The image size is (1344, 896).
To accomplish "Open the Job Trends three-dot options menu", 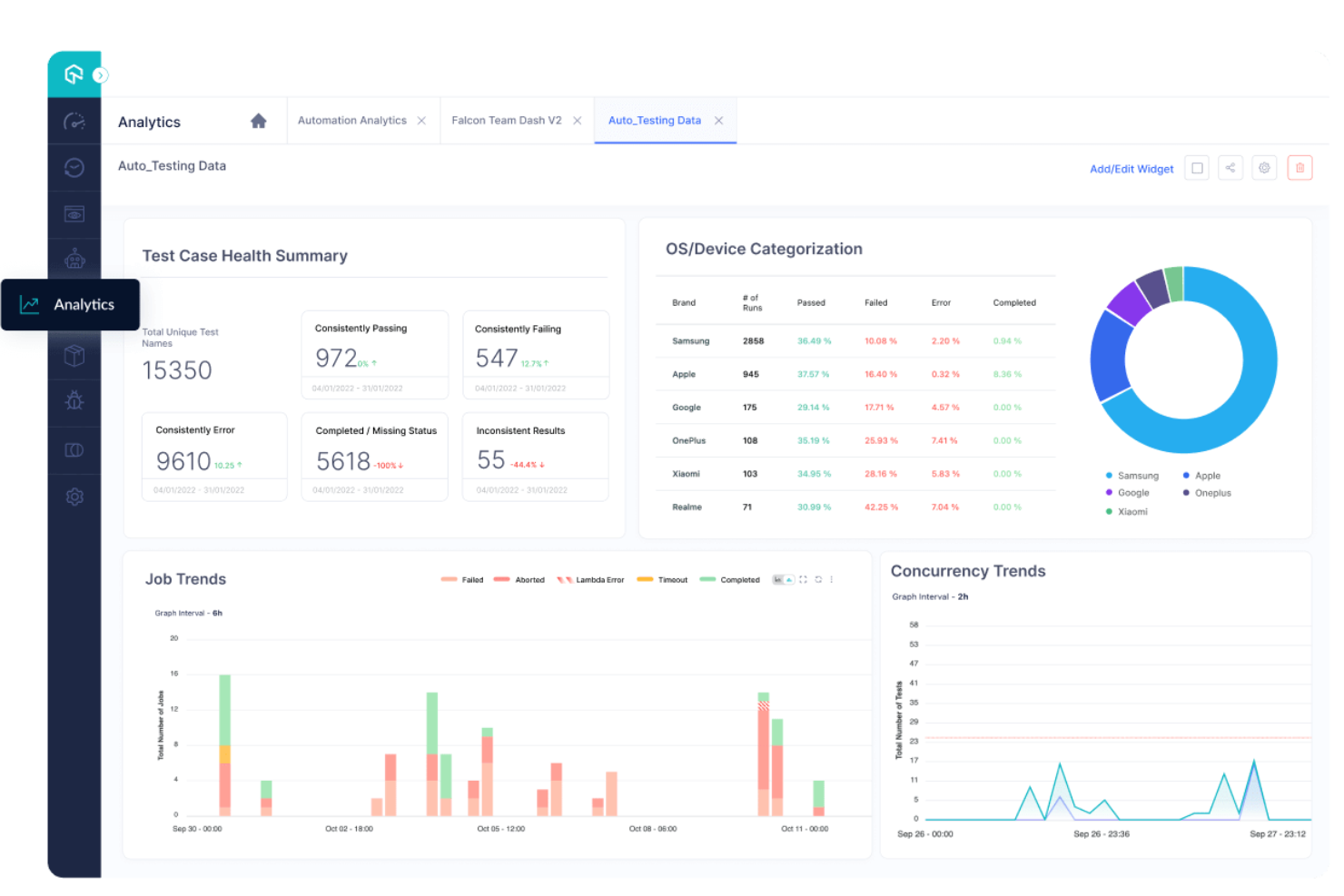I will coord(831,580).
